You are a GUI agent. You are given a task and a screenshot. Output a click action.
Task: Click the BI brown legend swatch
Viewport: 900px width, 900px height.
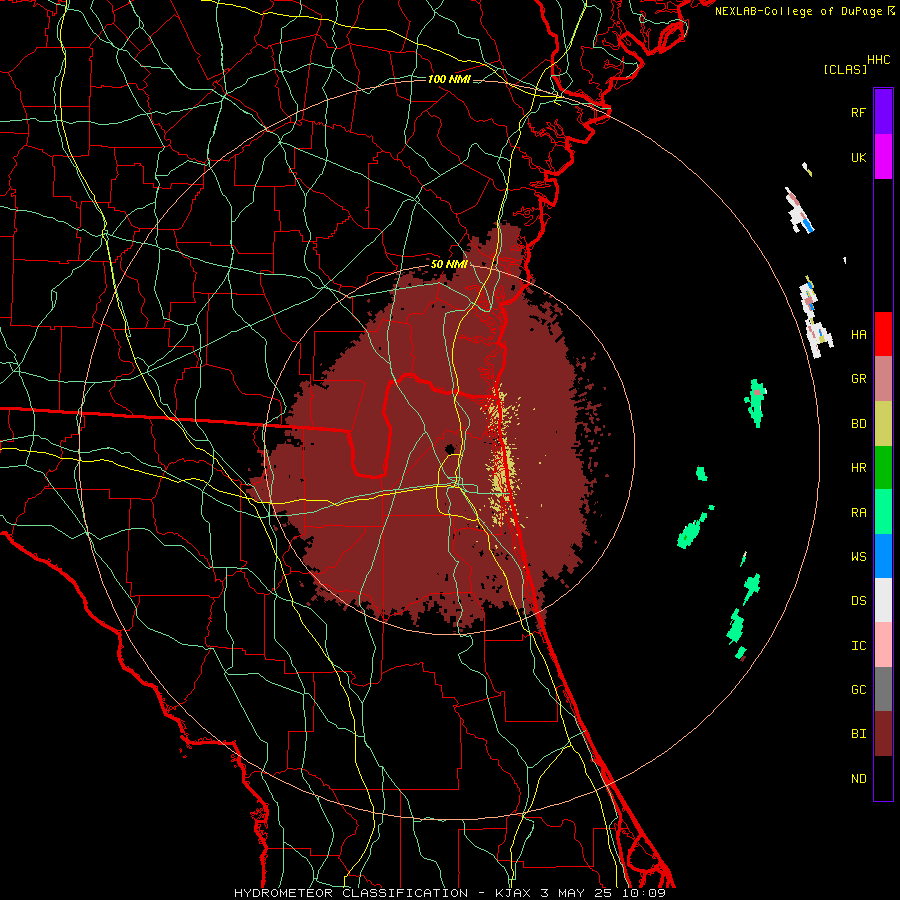(883, 734)
